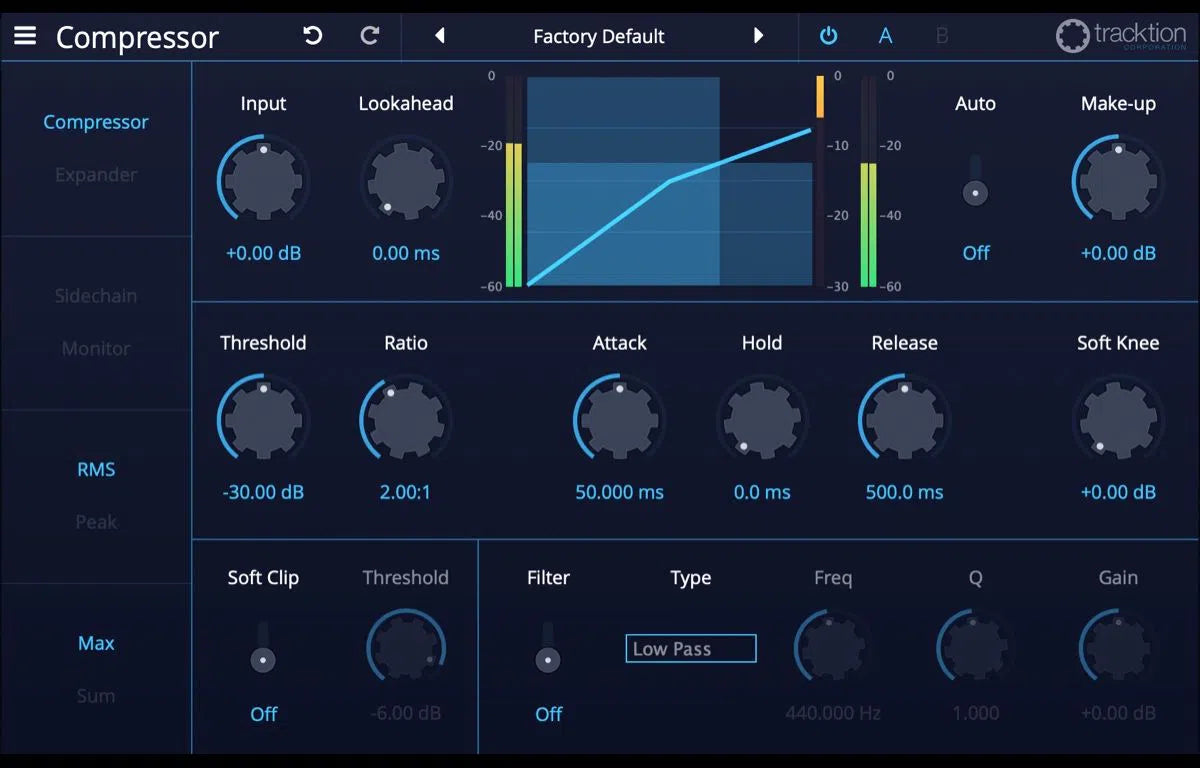Enable the Auto make-up toggle

coord(975,190)
